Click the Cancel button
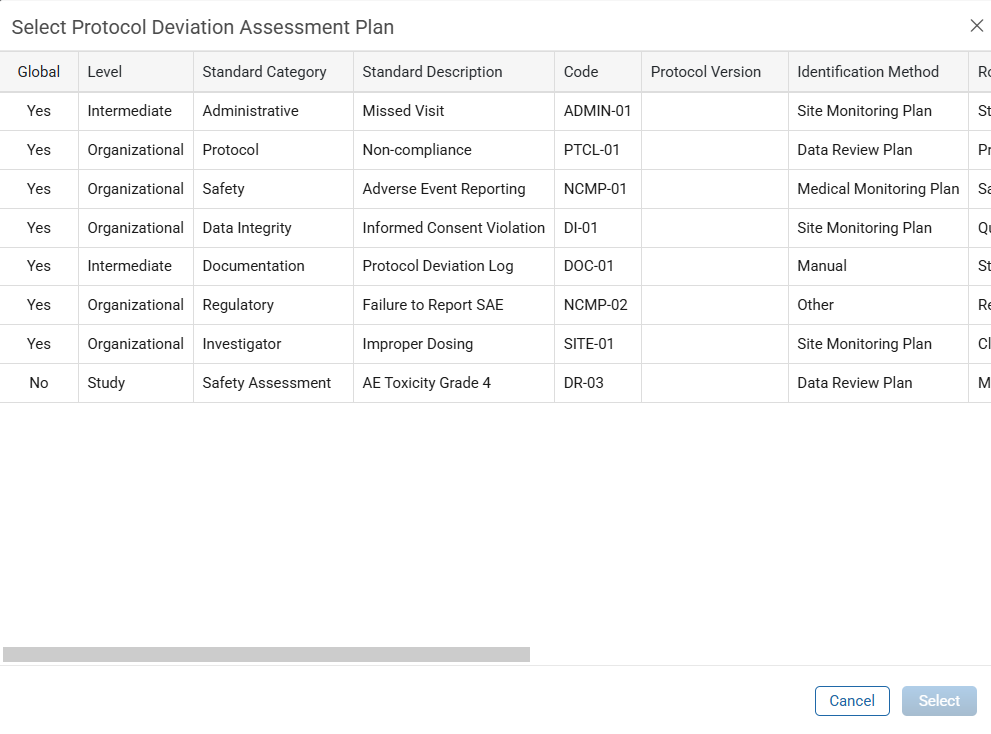This screenshot has height=734, width=991. [x=852, y=700]
